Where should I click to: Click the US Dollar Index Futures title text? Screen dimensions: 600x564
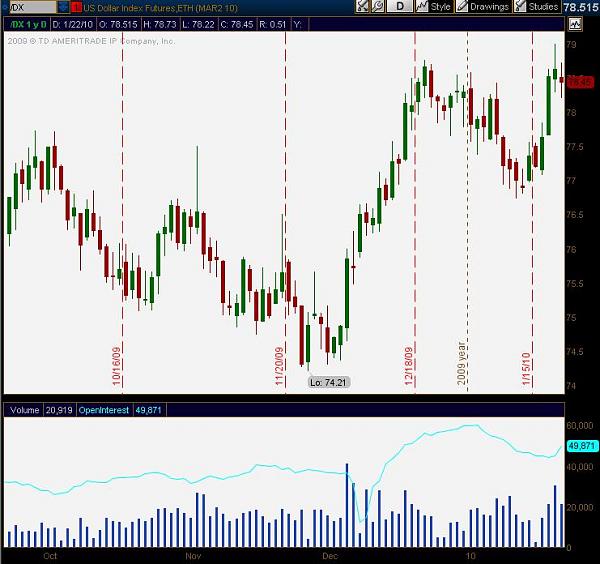pyautogui.click(x=160, y=7)
